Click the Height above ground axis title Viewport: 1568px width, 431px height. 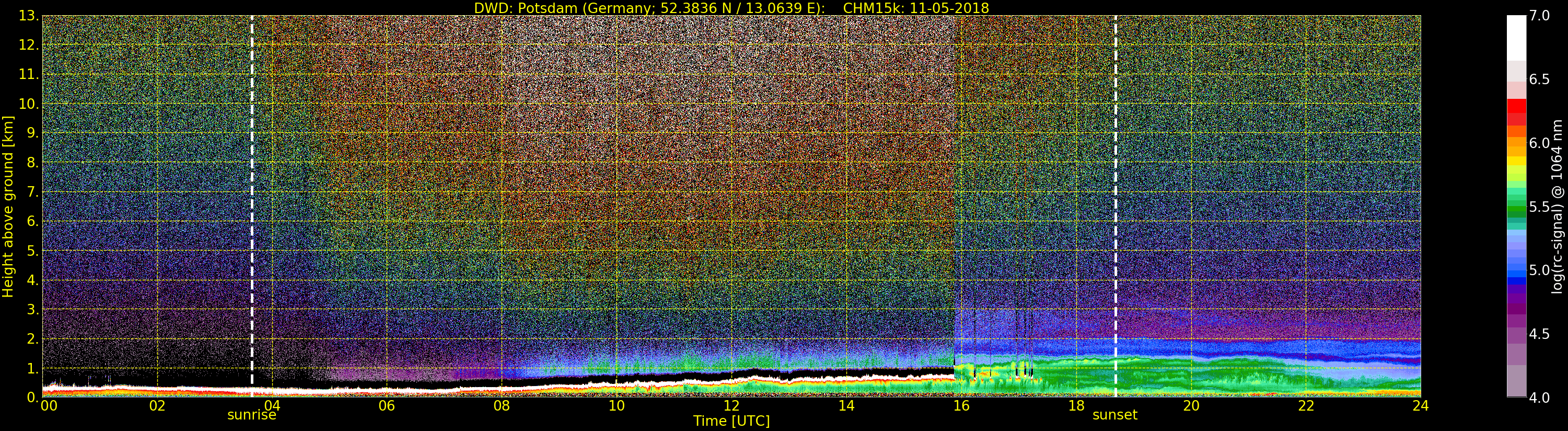click(8, 207)
